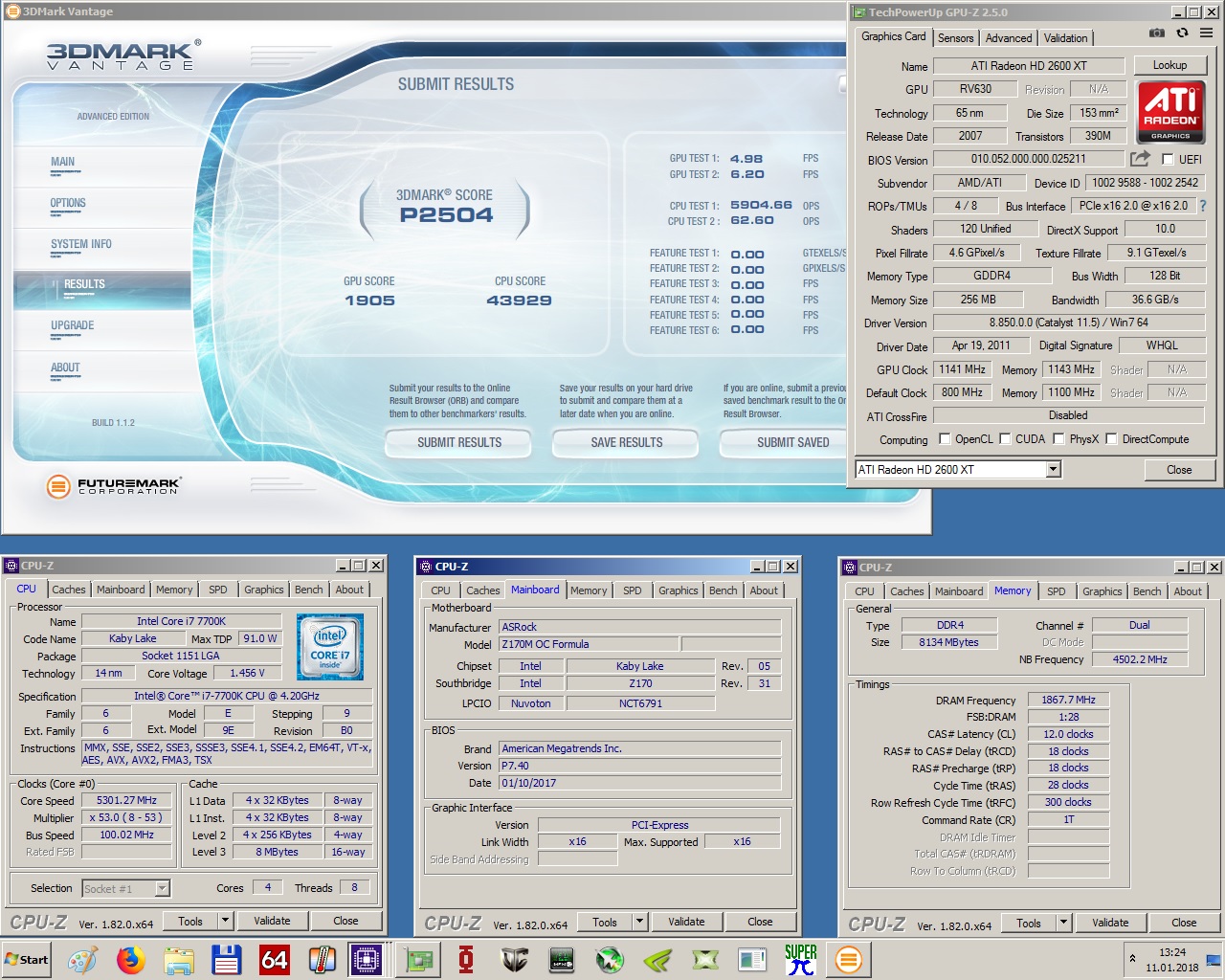This screenshot has width=1225, height=980.
Task: Expand Tools arrow in CPU-Z Mainboard window
Action: pos(640,923)
